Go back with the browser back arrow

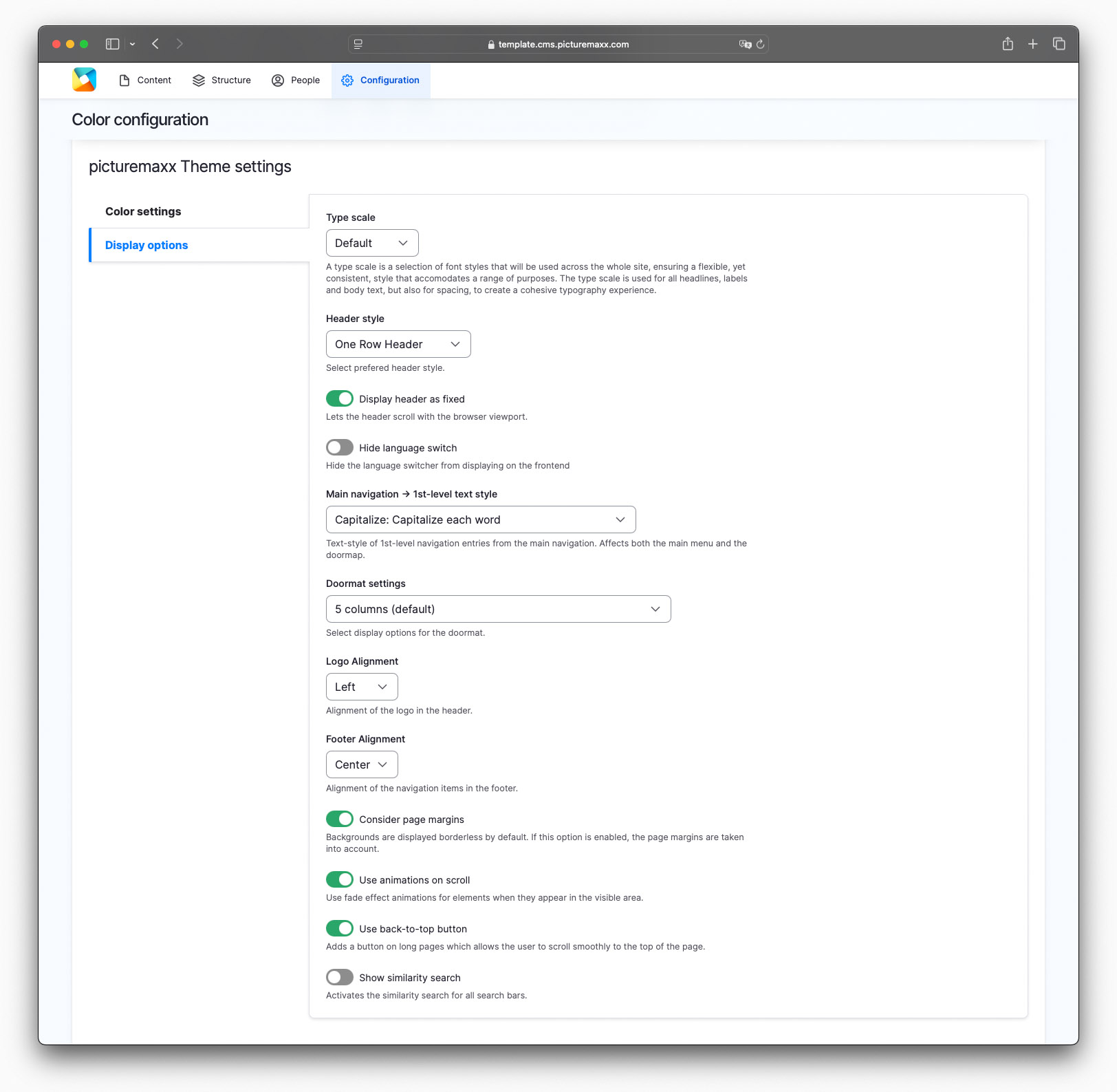pyautogui.click(x=156, y=44)
